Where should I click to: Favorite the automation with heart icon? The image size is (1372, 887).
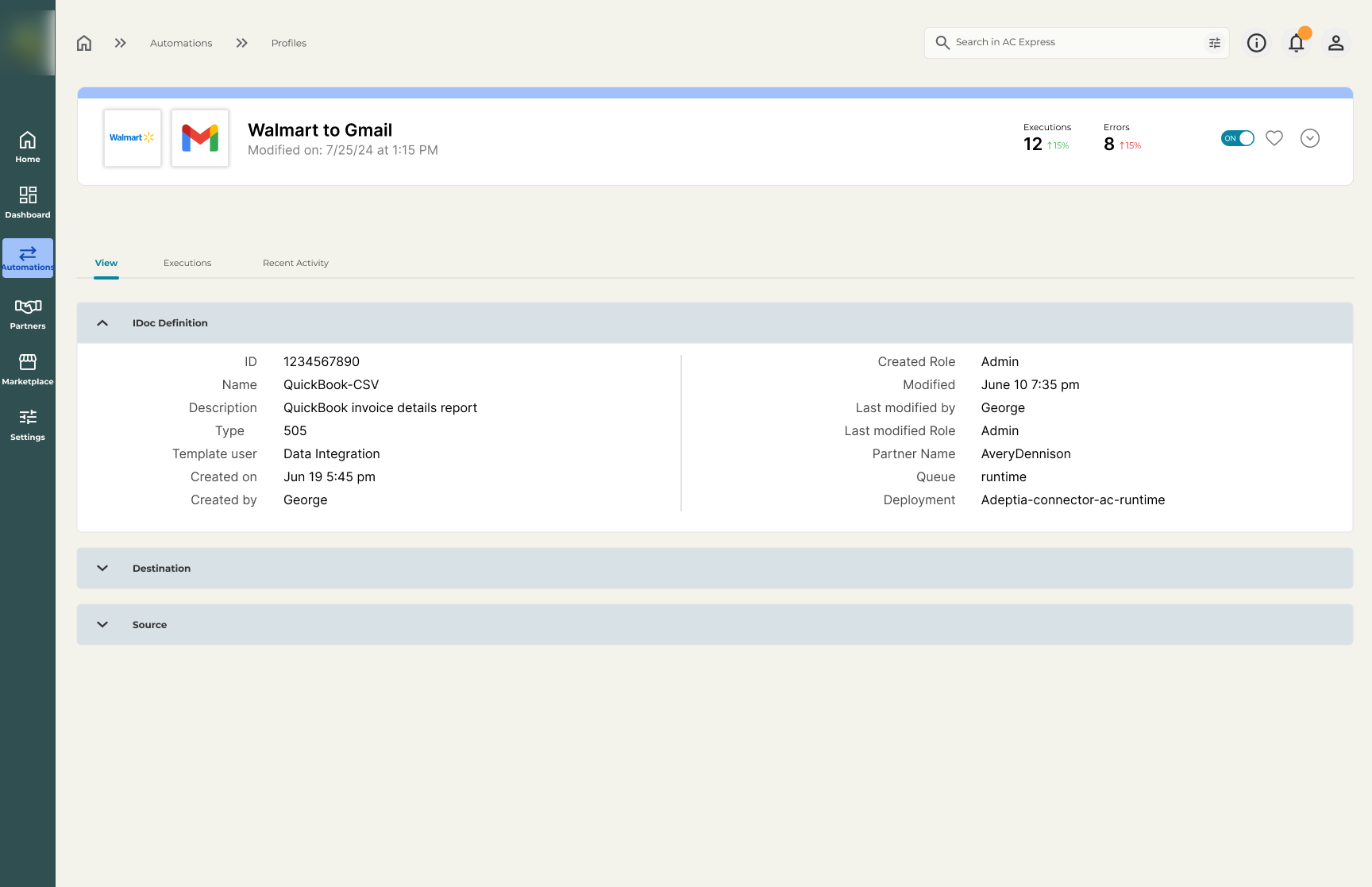(x=1274, y=138)
